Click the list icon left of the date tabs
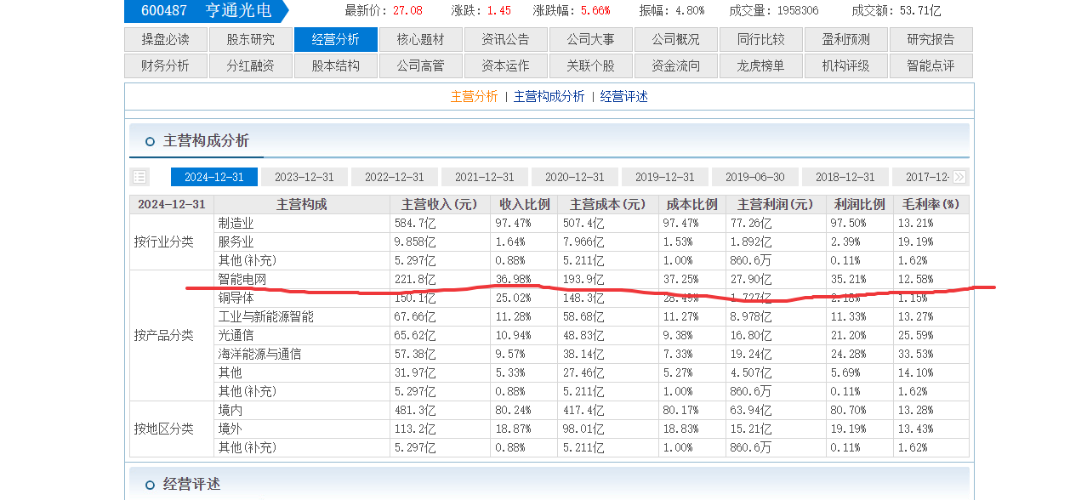1087x500 pixels. tap(139, 177)
